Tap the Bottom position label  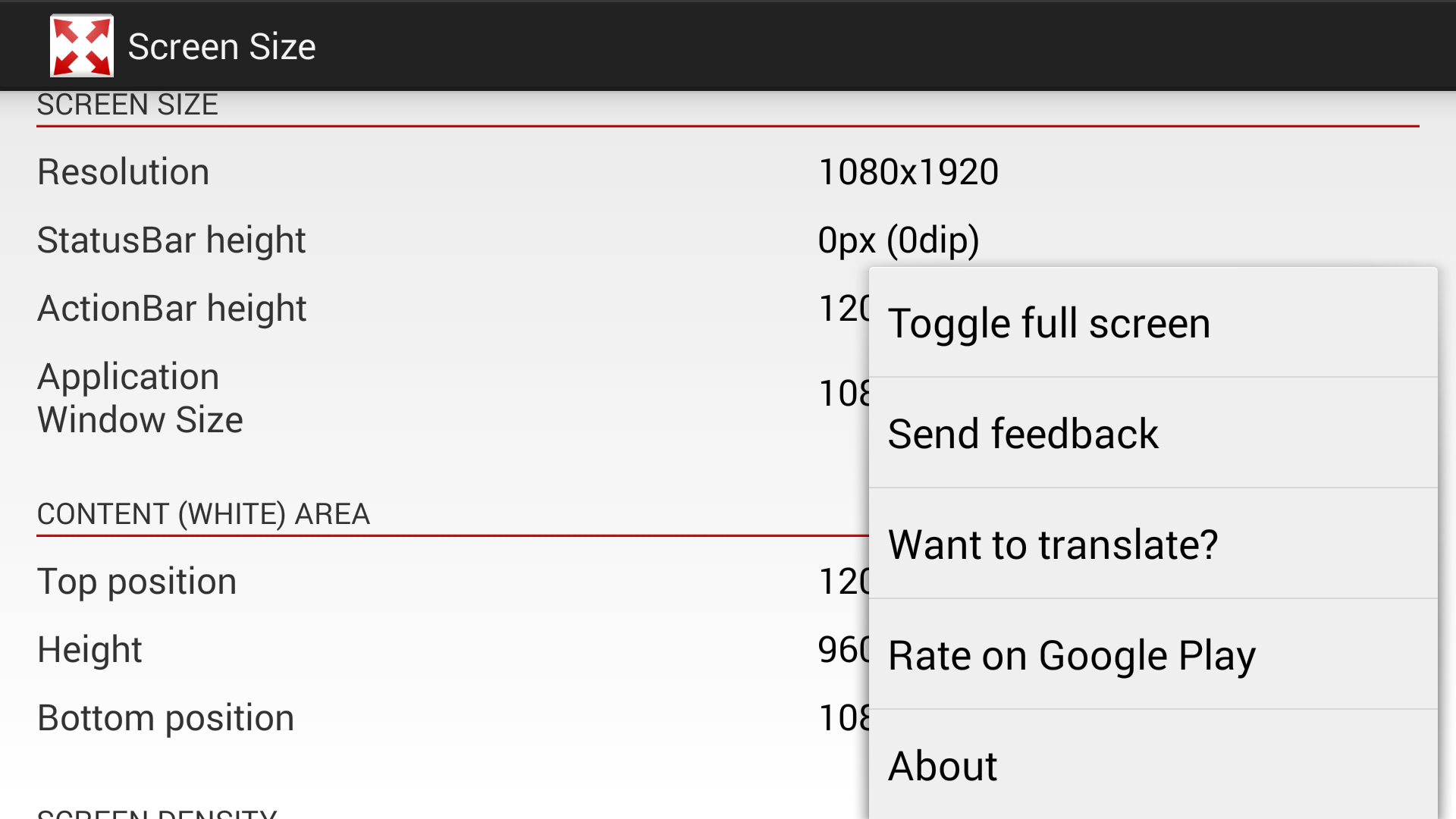coord(165,718)
